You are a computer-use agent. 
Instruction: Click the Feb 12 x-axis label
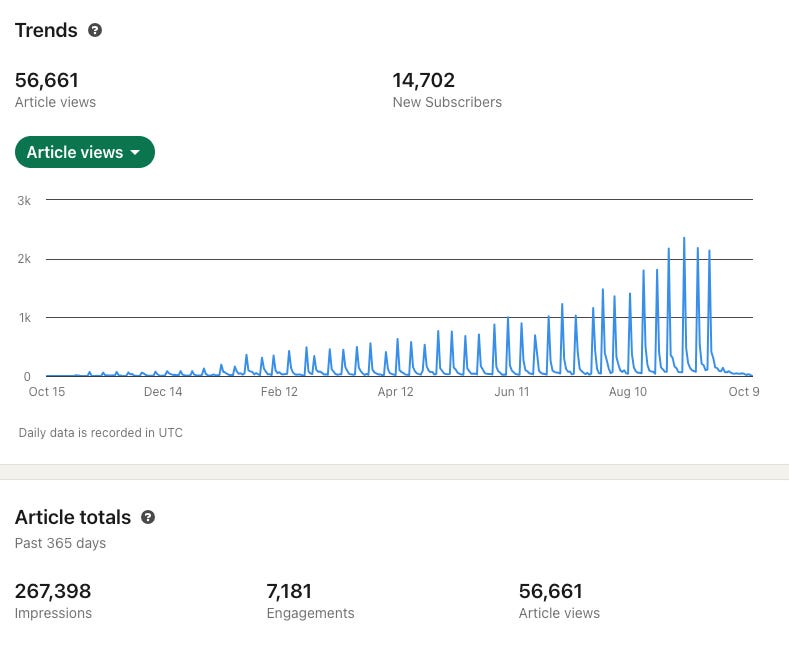point(279,392)
